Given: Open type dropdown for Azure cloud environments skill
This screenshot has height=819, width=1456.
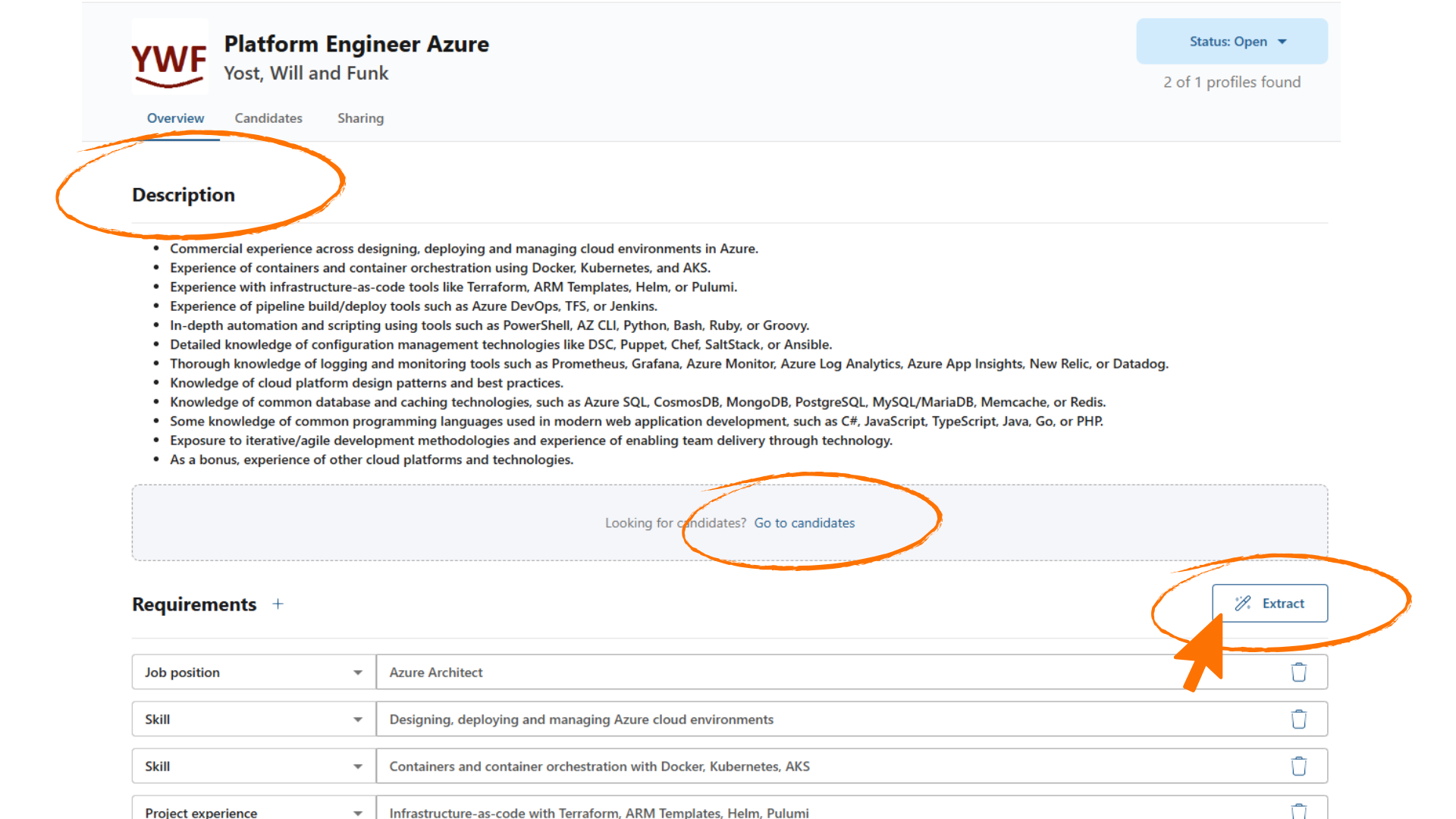Looking at the screenshot, I should tap(254, 720).
